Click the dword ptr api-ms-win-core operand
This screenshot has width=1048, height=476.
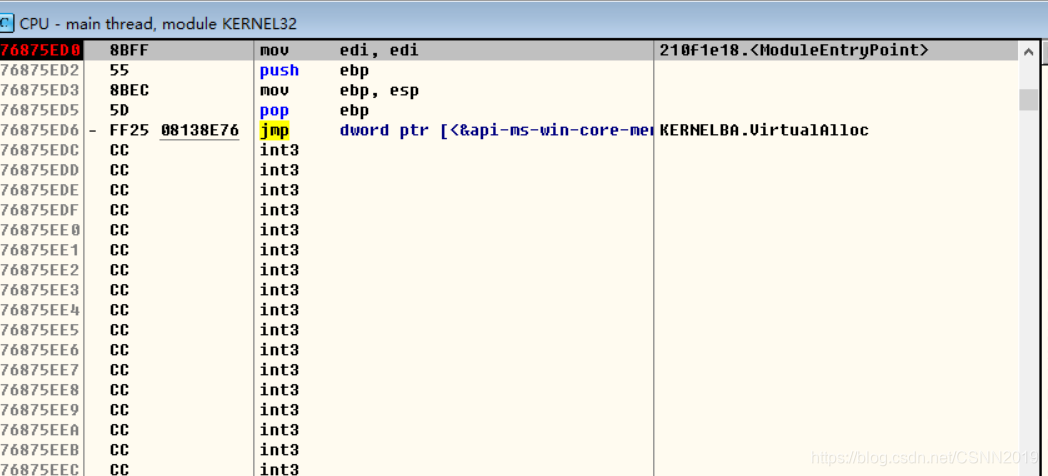[496, 130]
